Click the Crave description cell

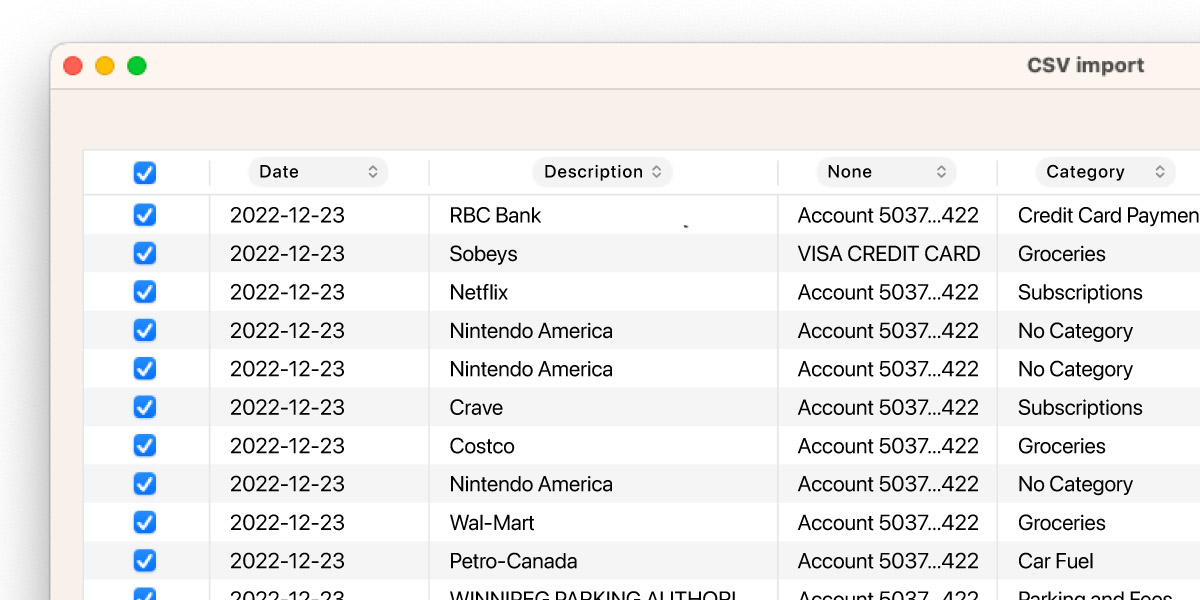pyautogui.click(x=476, y=407)
